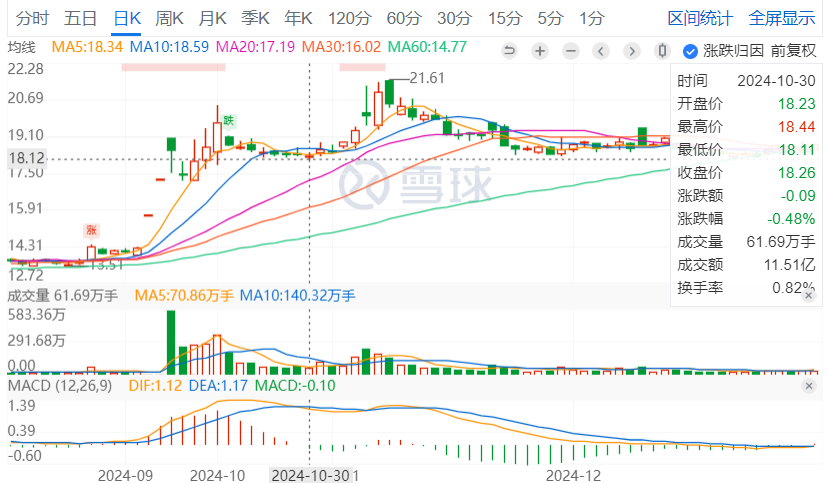The height and width of the screenshot is (483, 831).
Task: Select 月K monthly chart tab
Action: (212, 19)
